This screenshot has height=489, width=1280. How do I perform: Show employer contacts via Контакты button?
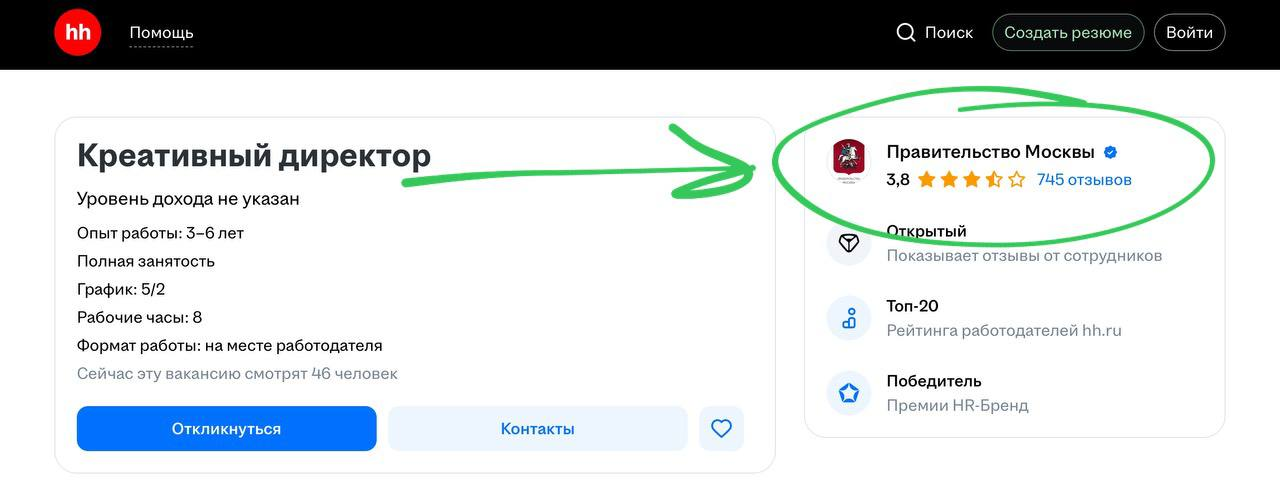(x=537, y=429)
